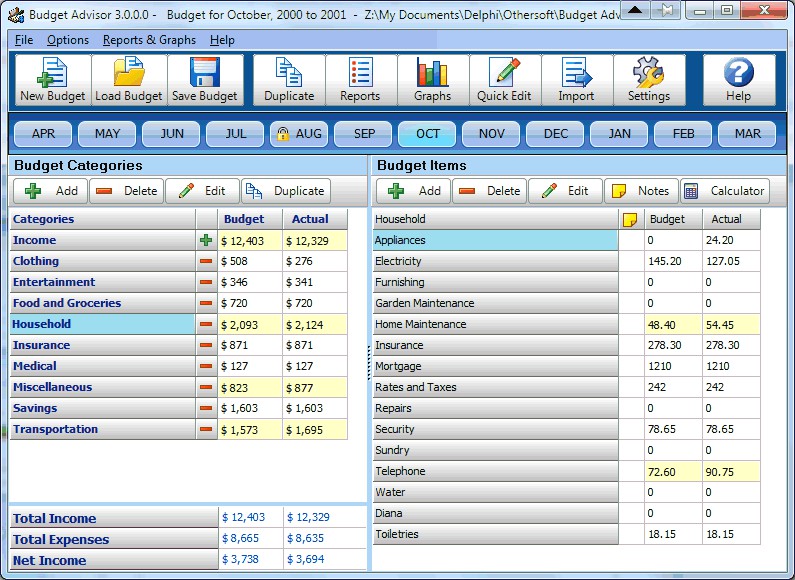795x580 pixels.
Task: Click the Categories column header
Action: coord(102,219)
